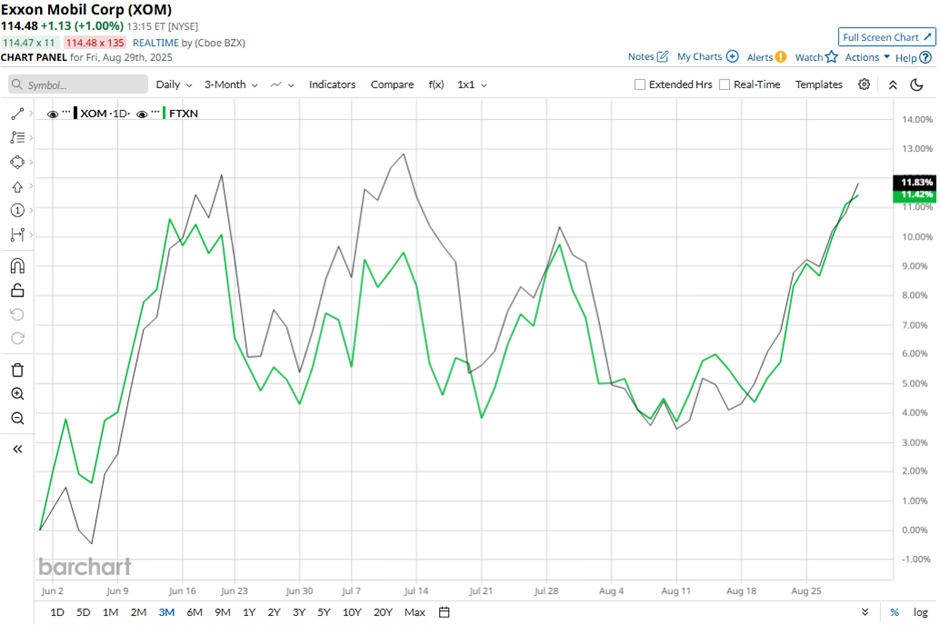Open the Indicators menu
This screenshot has height=625, width=940.
click(x=332, y=84)
